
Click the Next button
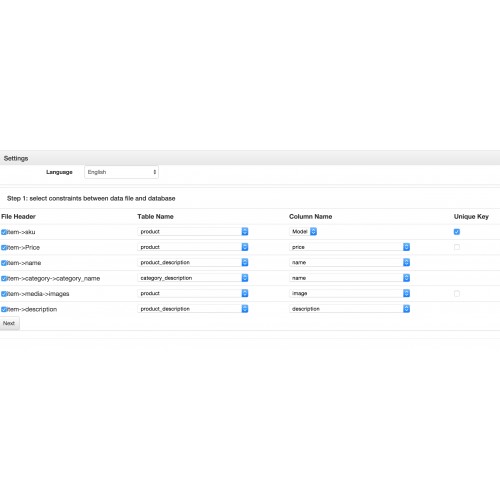click(9, 323)
